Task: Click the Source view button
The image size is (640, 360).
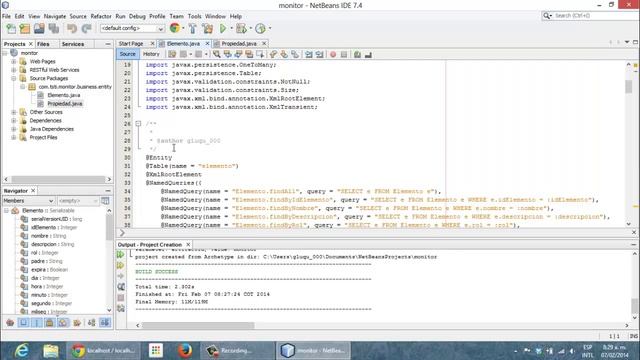Action: [x=127, y=54]
